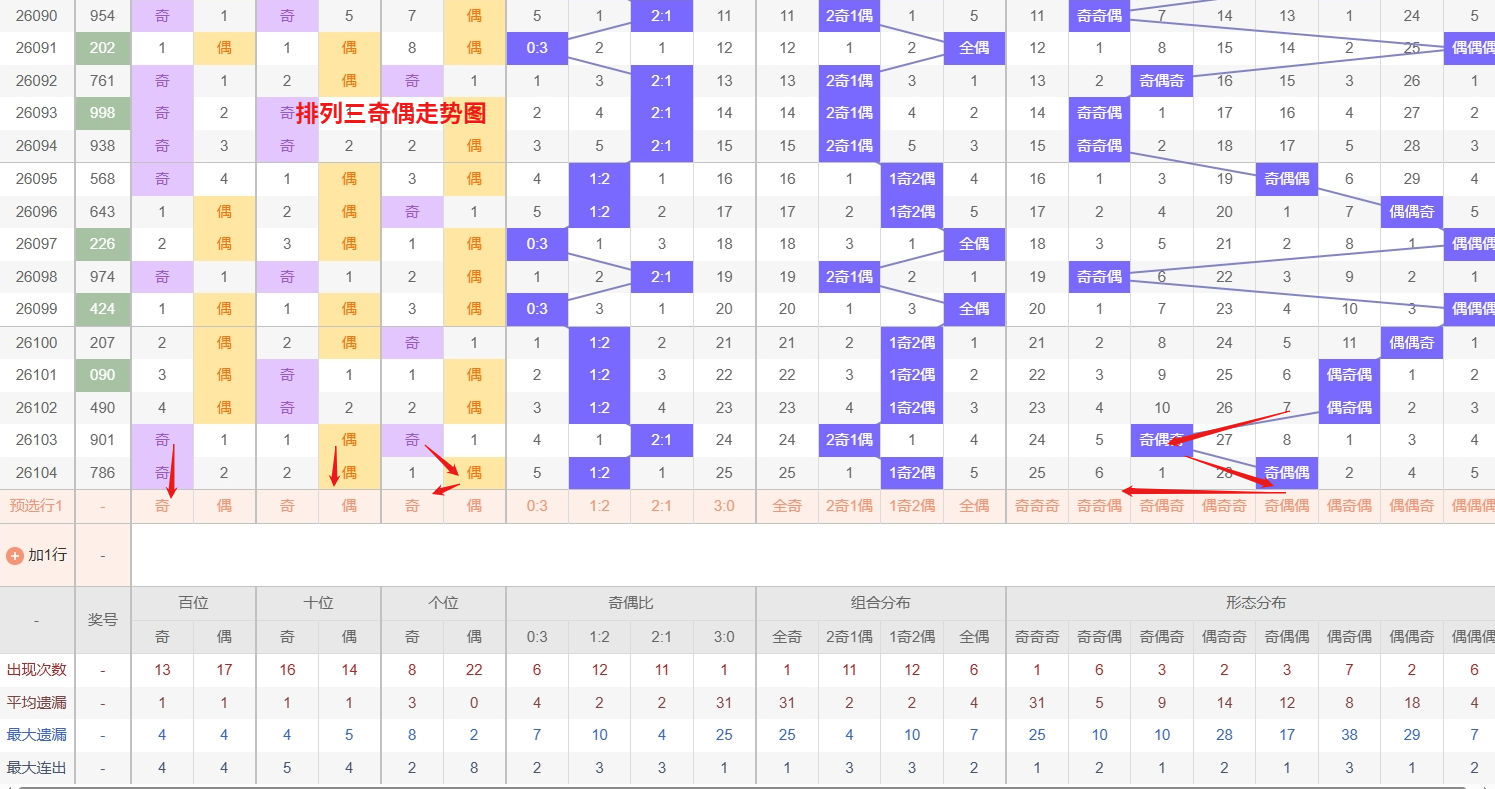1495x789 pixels.
Task: Click the orange plus icon beside 加1行
Action: (x=15, y=555)
